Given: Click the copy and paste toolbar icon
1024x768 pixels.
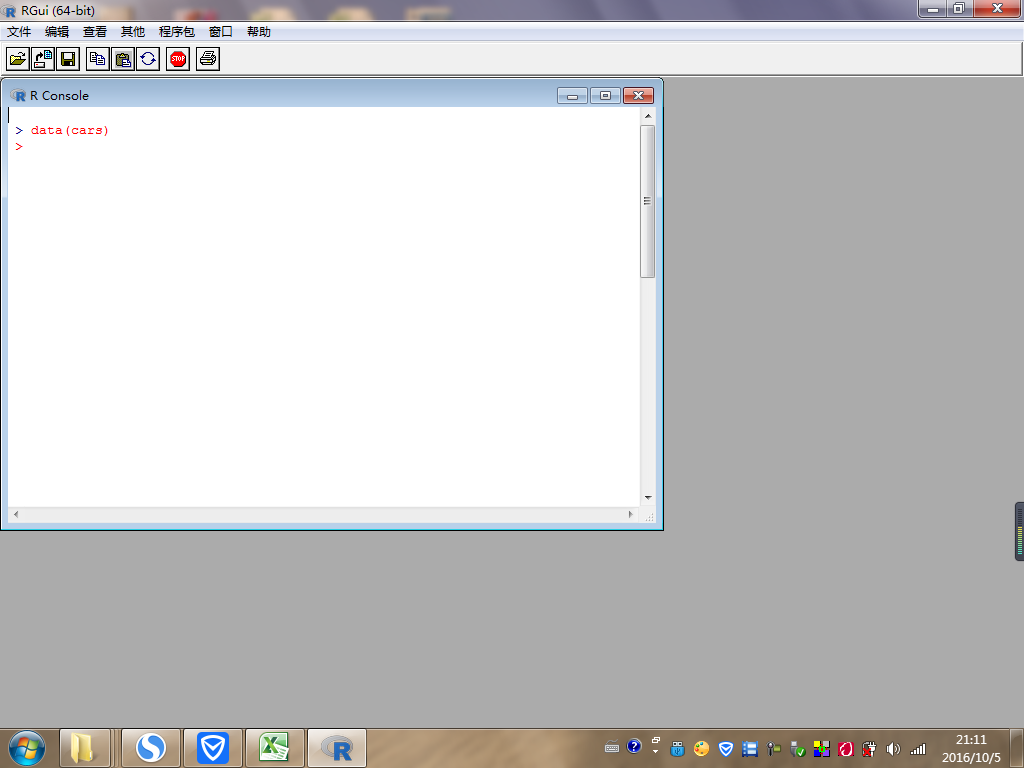Looking at the screenshot, I should click(x=148, y=59).
